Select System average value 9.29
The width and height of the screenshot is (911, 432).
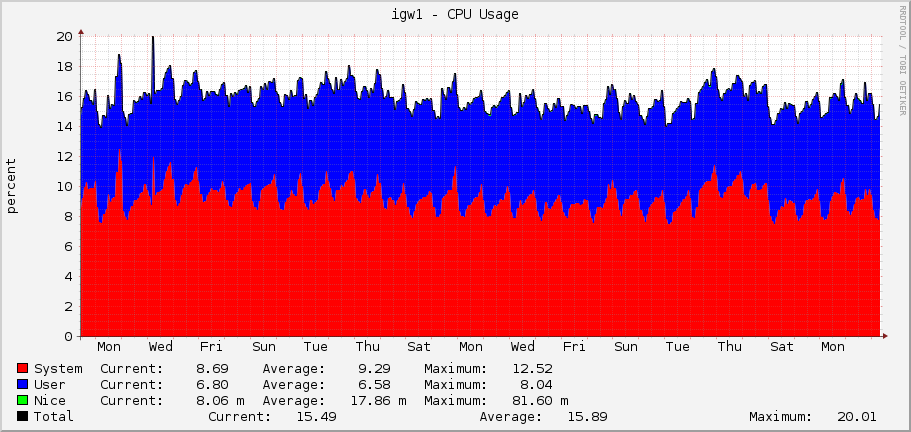click(374, 369)
